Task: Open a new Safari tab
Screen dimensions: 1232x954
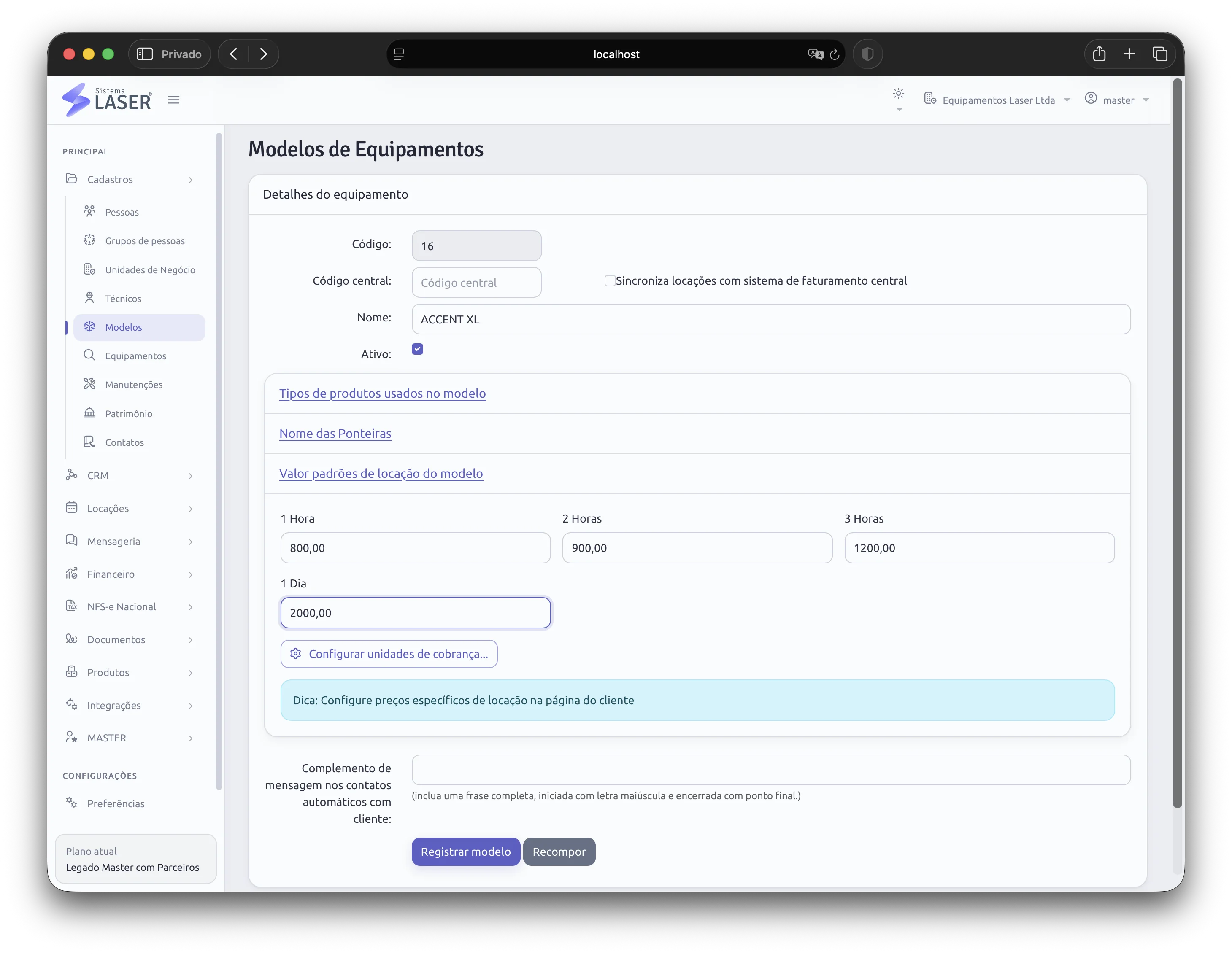Action: [1129, 54]
